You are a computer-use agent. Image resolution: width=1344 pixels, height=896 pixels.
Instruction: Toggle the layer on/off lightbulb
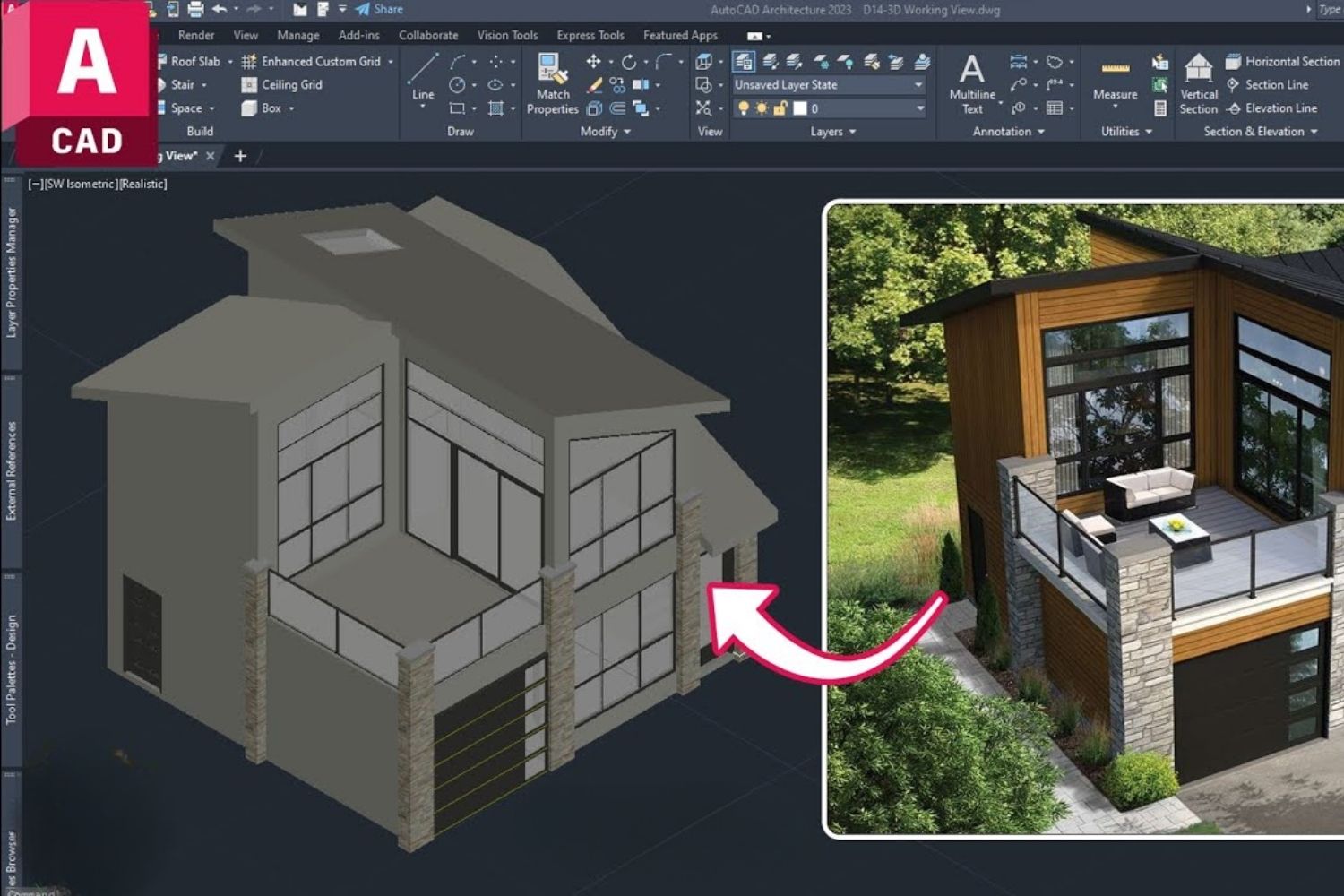(743, 108)
